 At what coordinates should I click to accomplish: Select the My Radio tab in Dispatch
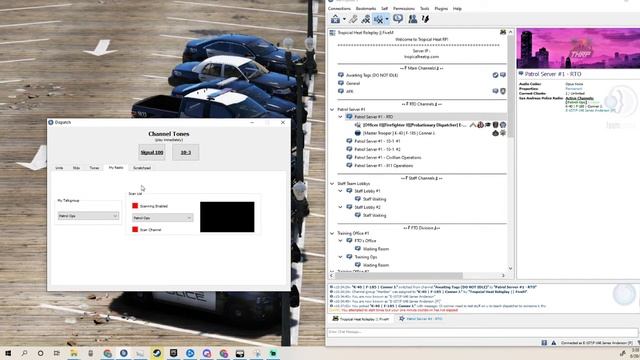[x=116, y=167]
